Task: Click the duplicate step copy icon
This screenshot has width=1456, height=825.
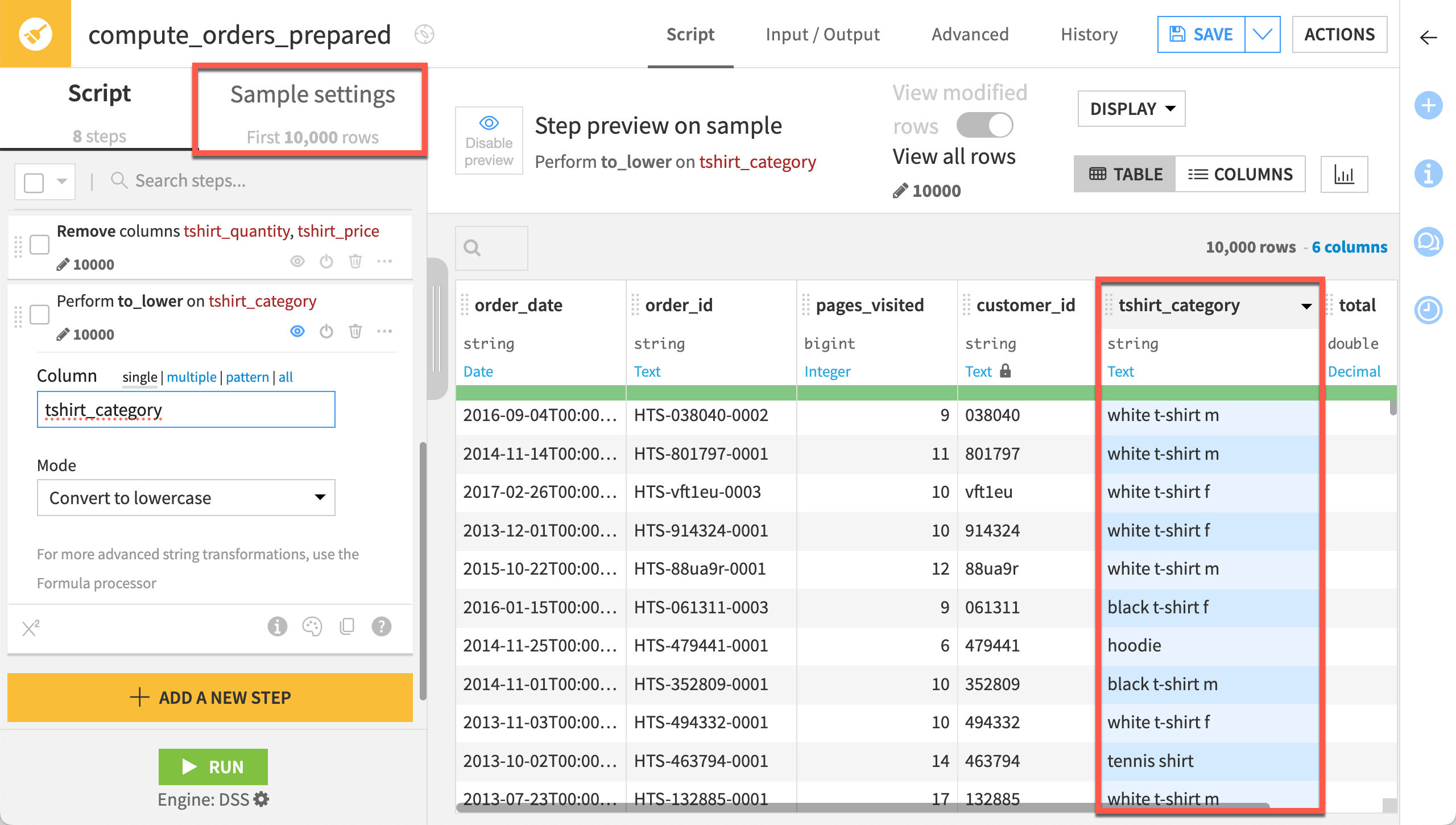Action: pos(346,626)
